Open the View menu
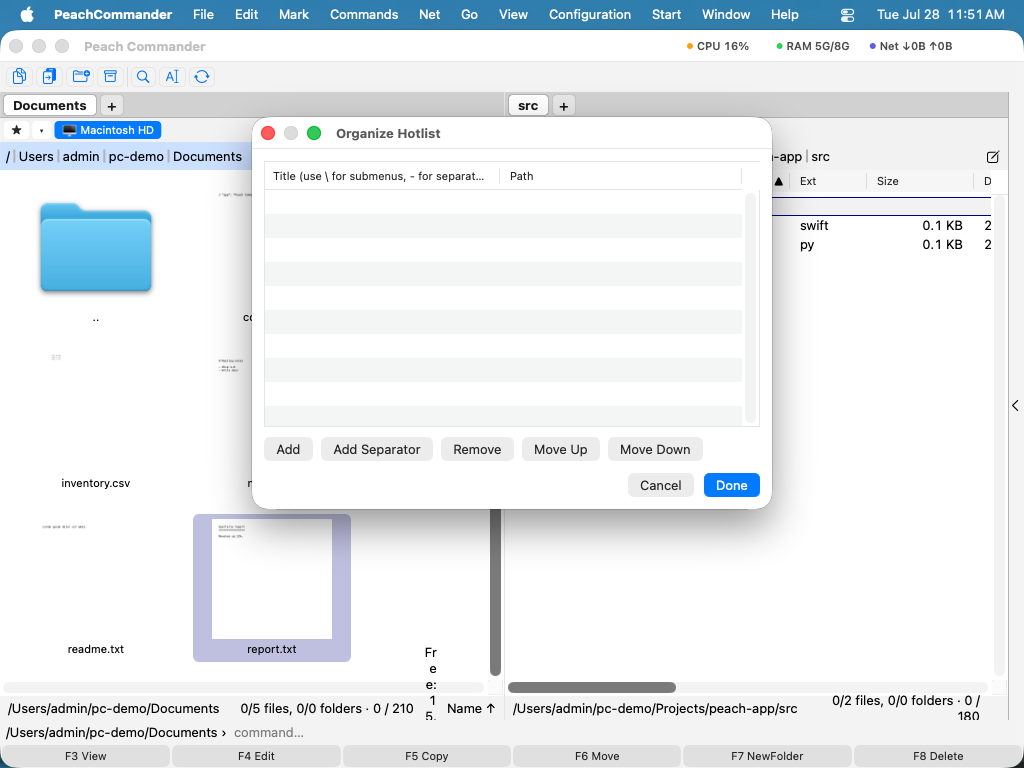1024x768 pixels. click(513, 14)
